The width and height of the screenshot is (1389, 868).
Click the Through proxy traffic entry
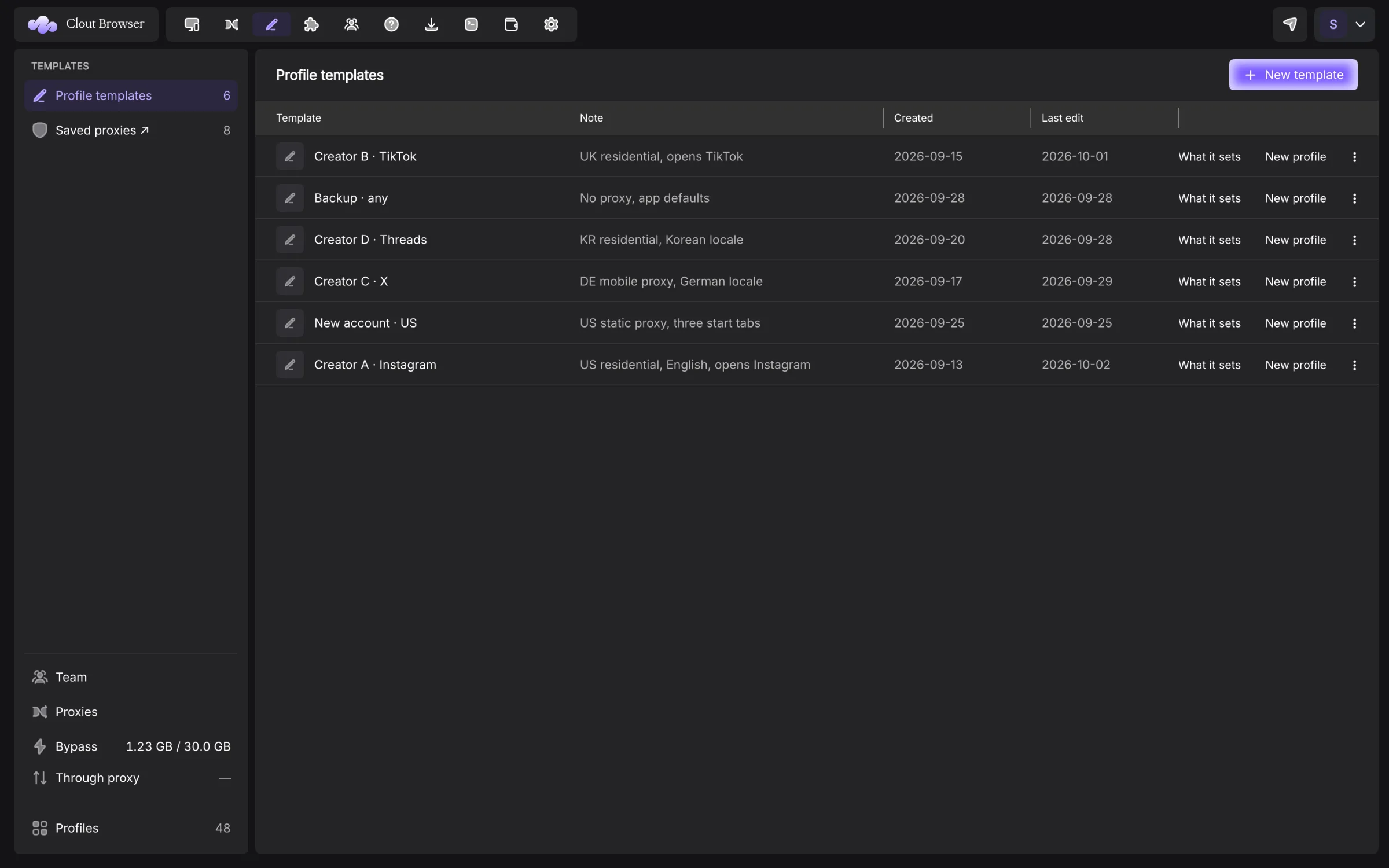point(131,778)
